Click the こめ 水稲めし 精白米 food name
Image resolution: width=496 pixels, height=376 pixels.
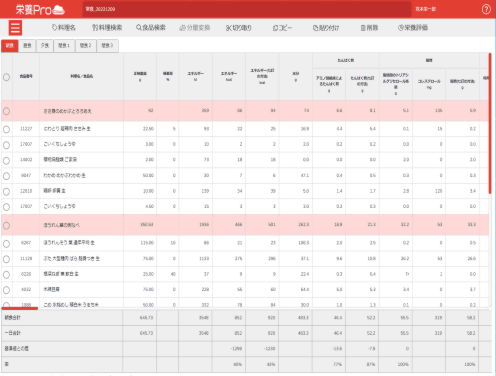click(x=71, y=305)
